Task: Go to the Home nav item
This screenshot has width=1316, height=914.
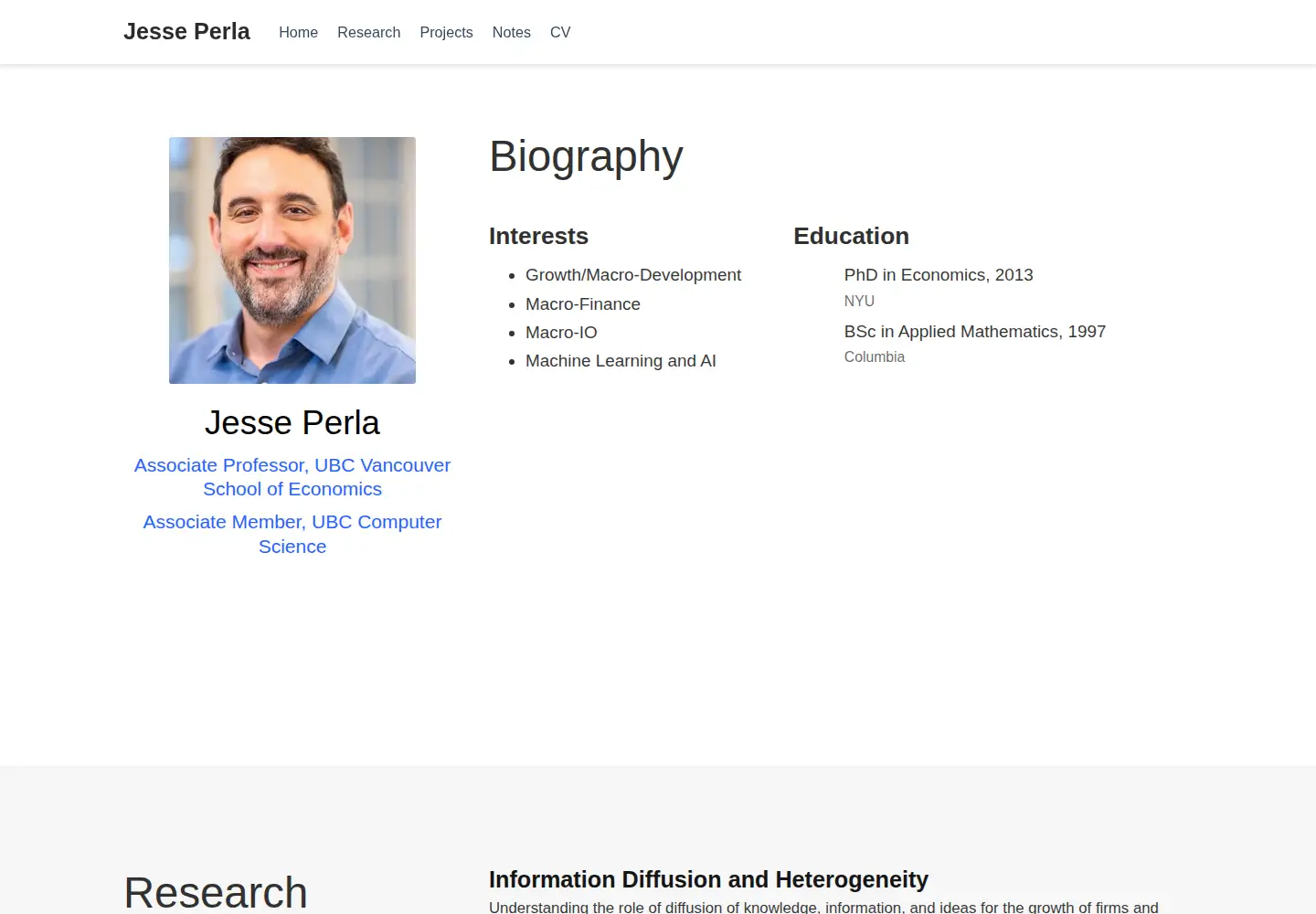Action: pos(298,32)
